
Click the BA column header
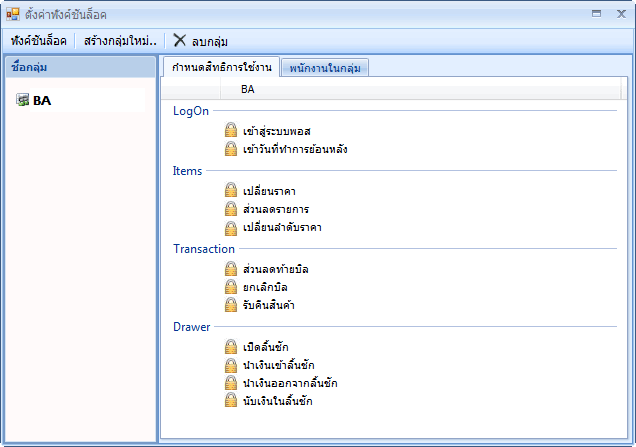click(x=247, y=90)
